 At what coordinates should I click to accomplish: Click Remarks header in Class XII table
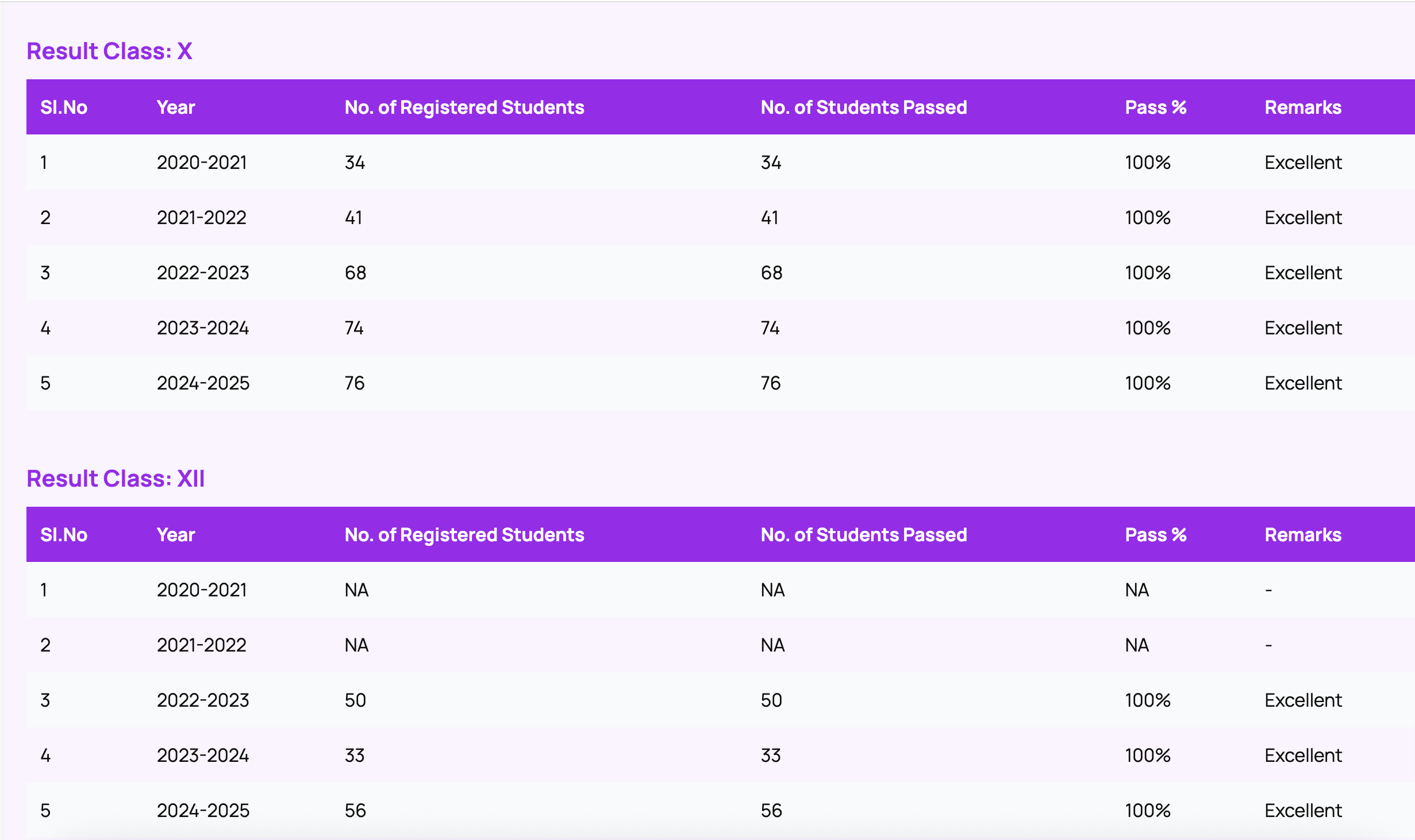(x=1303, y=535)
